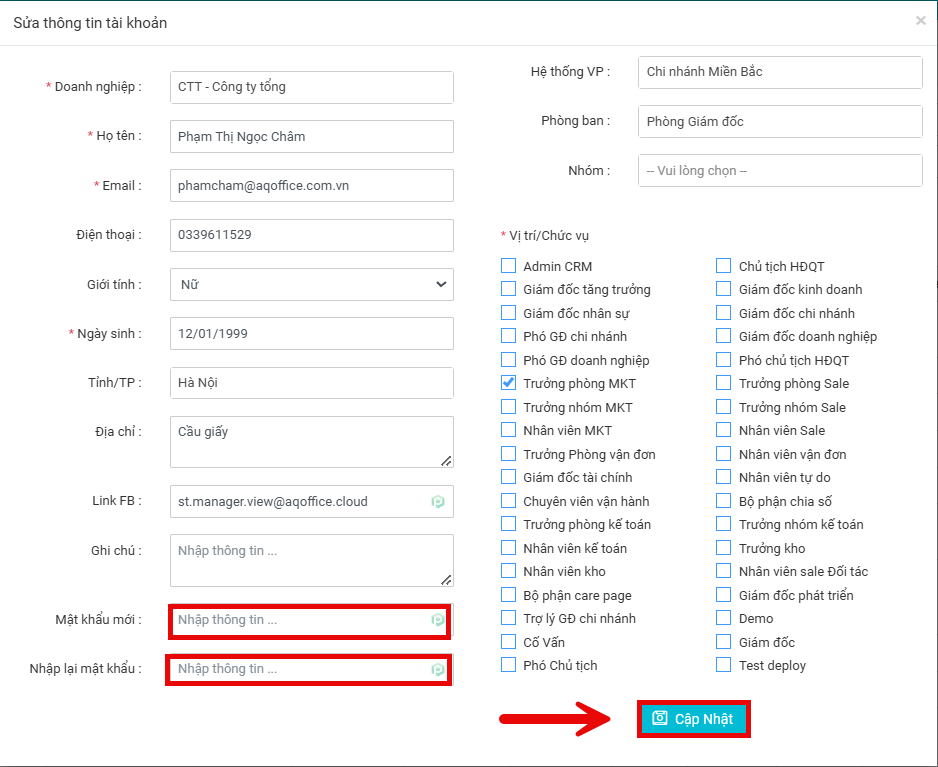Click the green icon in Nhập lại mật khẩu field
This screenshot has width=938, height=767.
pyautogui.click(x=438, y=669)
